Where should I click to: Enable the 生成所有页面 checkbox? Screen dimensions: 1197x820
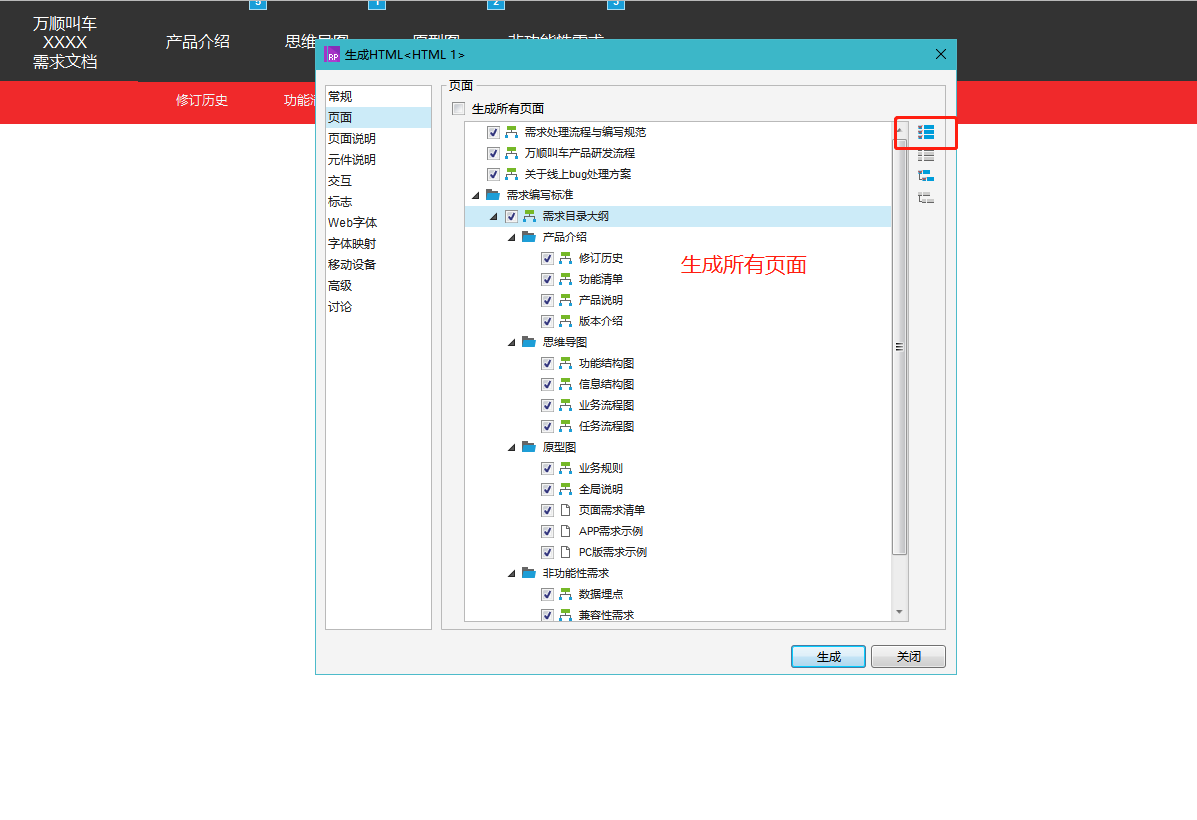(x=459, y=109)
